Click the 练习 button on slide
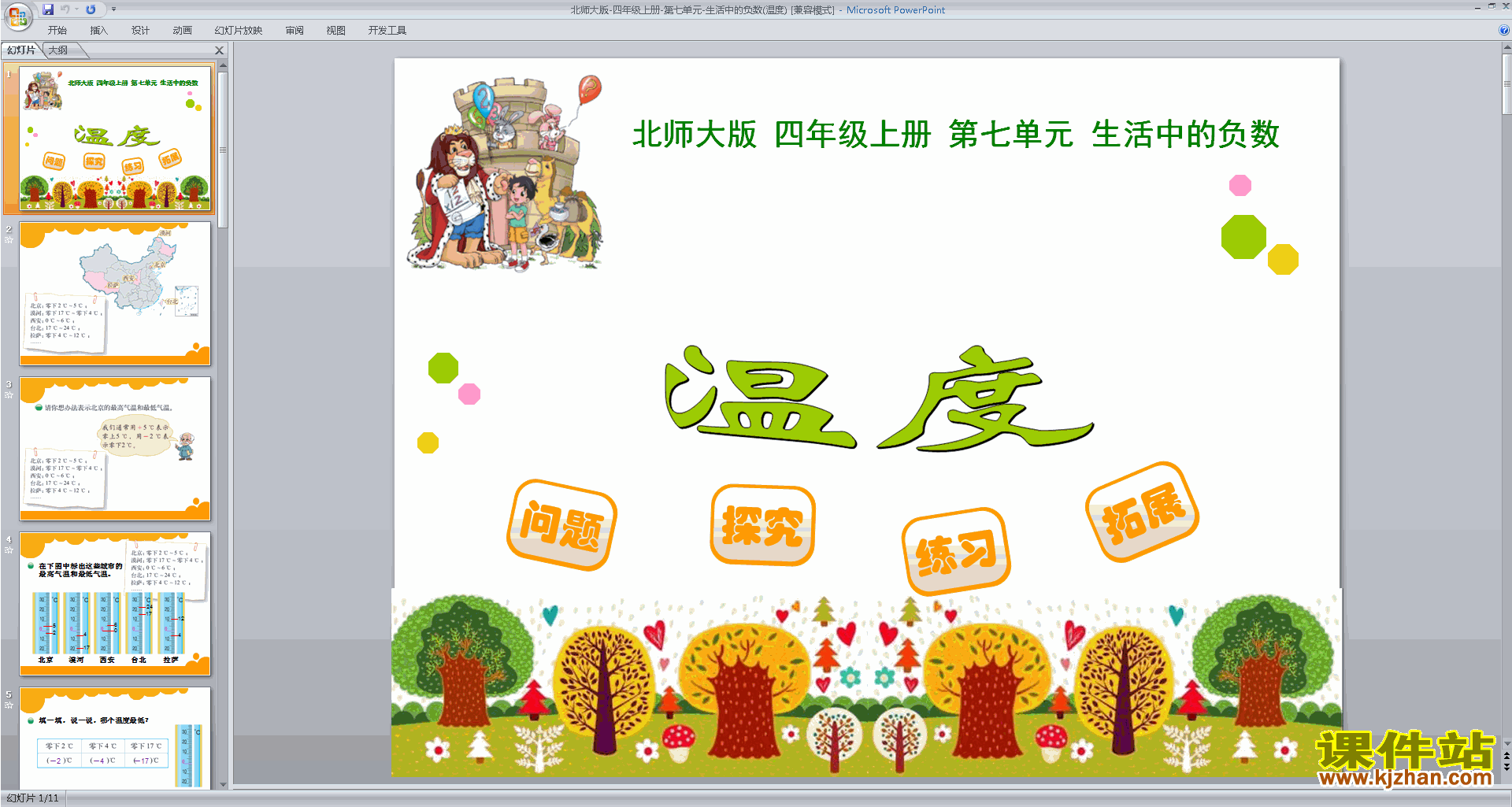This screenshot has height=807, width=1512. 956,552
